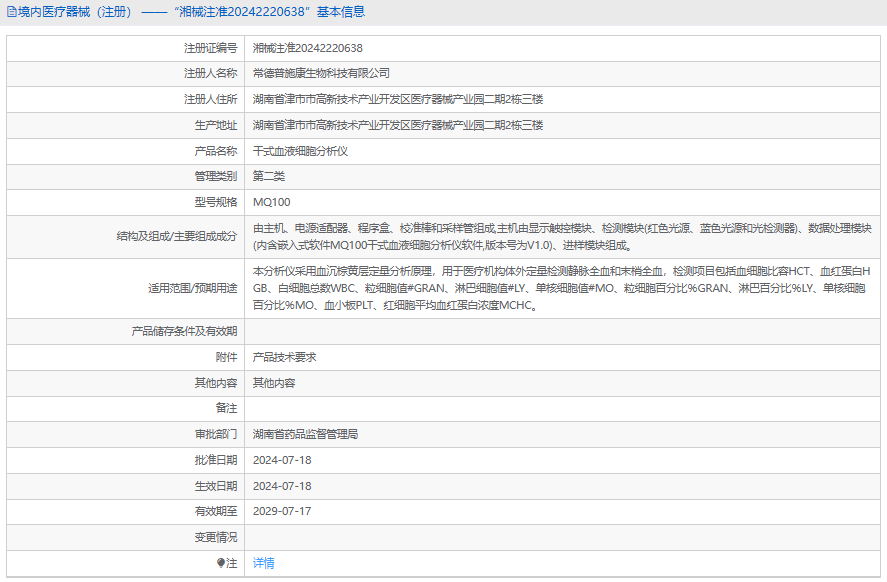Click the 结构及组成 description text
This screenshot has width=887, height=582.
(562, 236)
